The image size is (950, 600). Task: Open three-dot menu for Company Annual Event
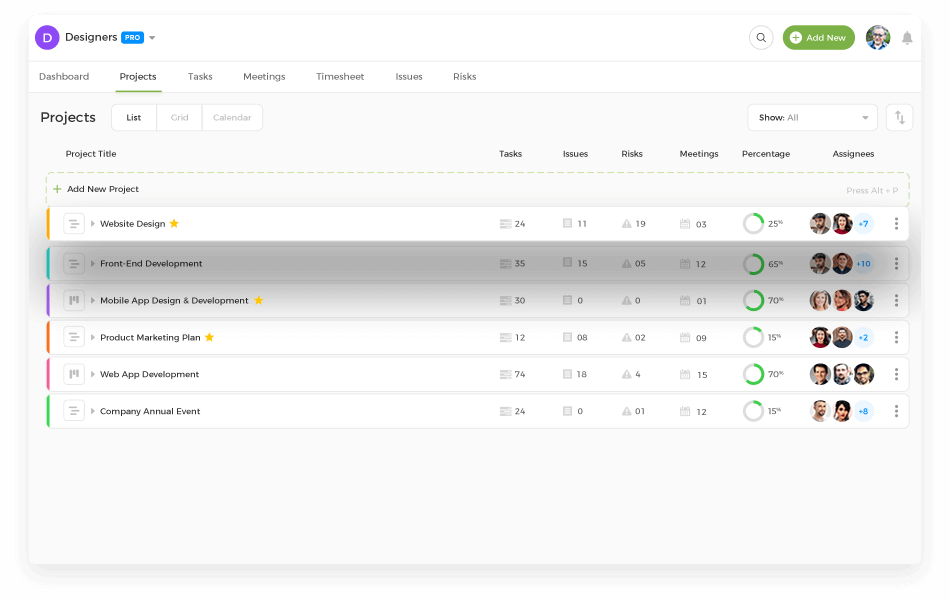pyautogui.click(x=896, y=411)
